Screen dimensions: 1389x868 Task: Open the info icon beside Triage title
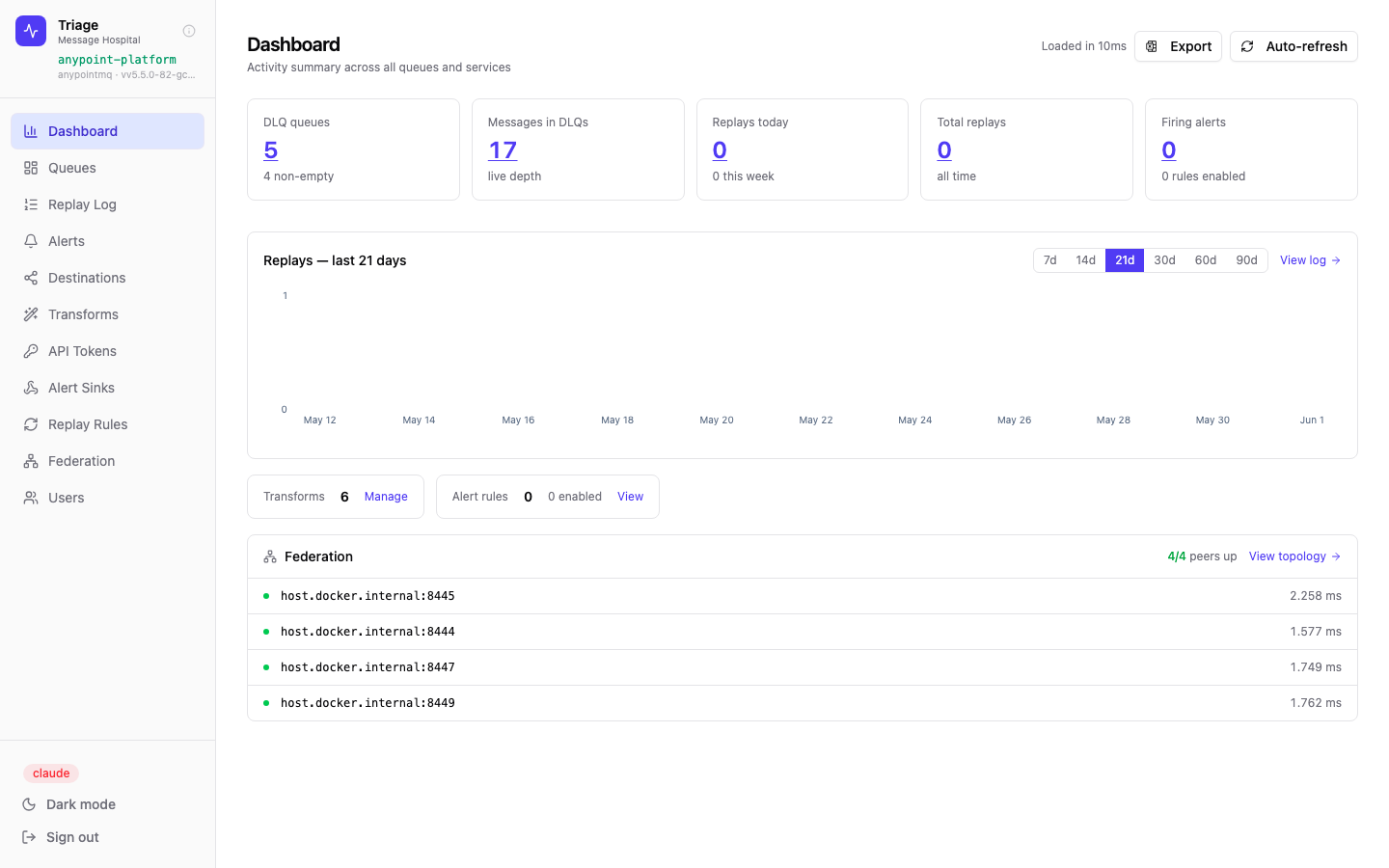click(x=189, y=31)
